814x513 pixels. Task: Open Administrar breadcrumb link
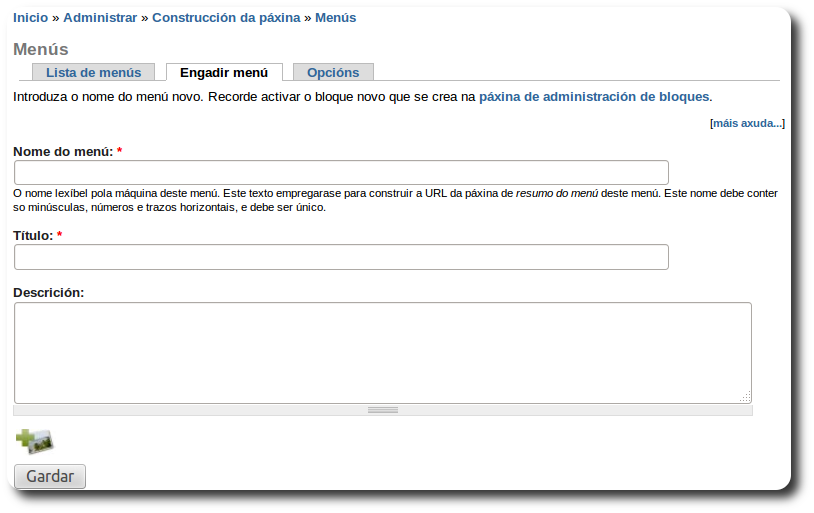point(100,18)
